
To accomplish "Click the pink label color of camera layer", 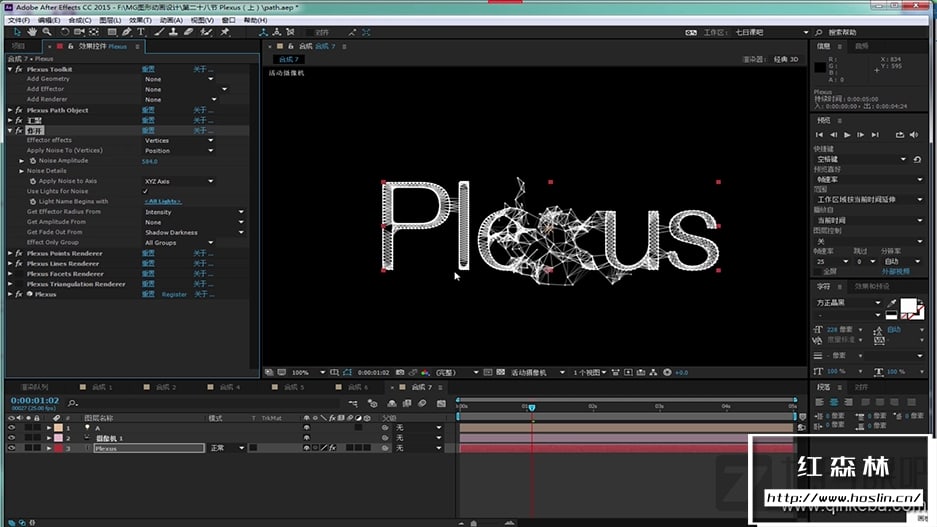I will click(x=59, y=438).
